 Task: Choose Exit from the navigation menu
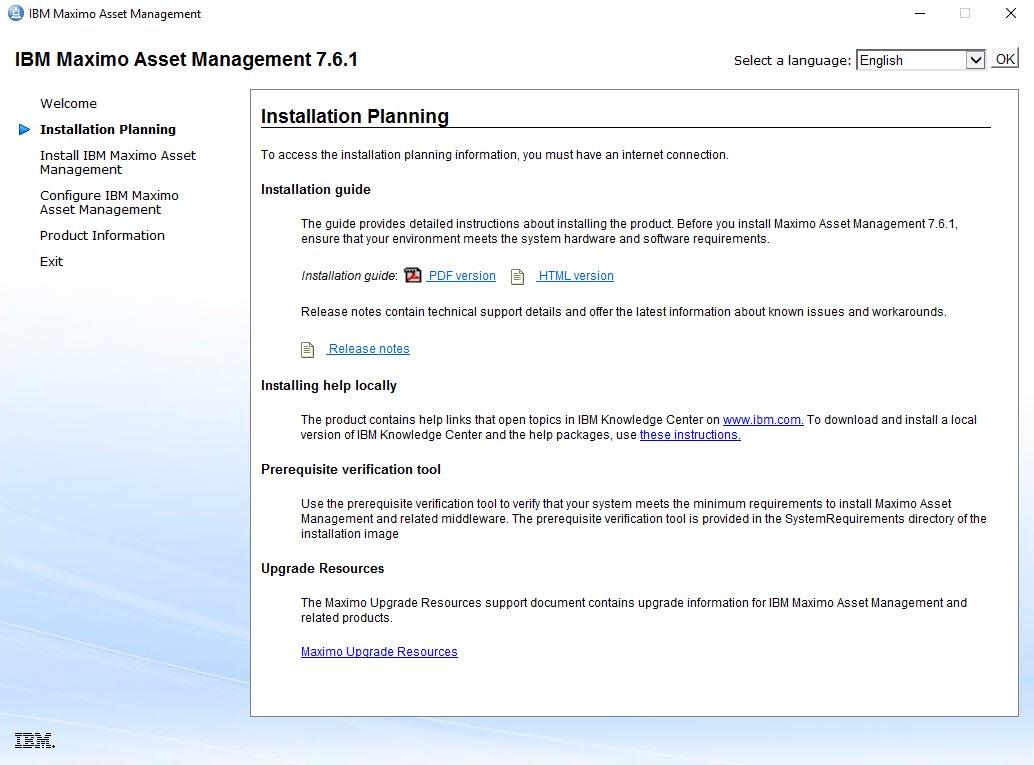(x=50, y=261)
